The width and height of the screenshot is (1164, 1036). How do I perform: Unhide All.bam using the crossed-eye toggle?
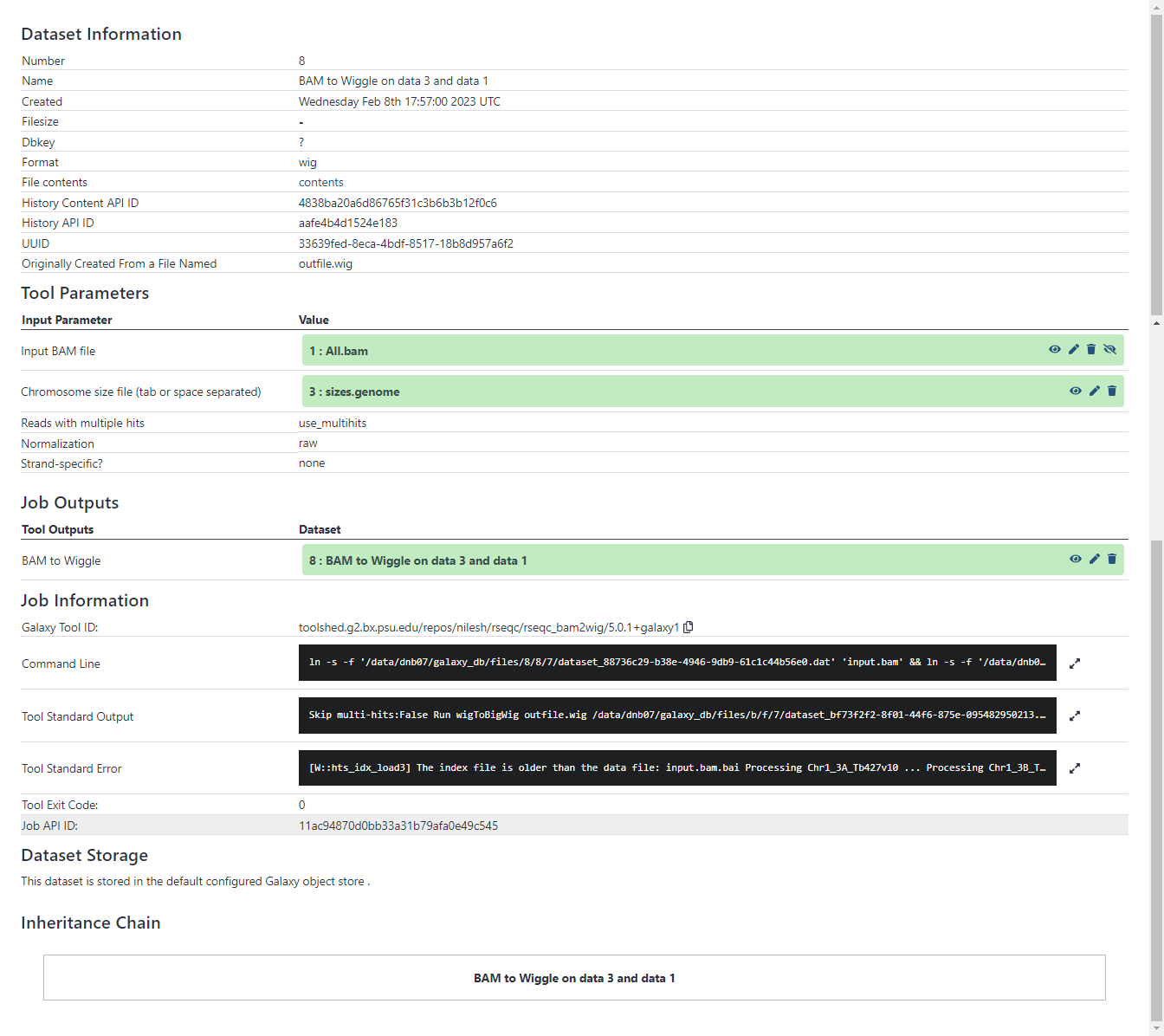1110,349
